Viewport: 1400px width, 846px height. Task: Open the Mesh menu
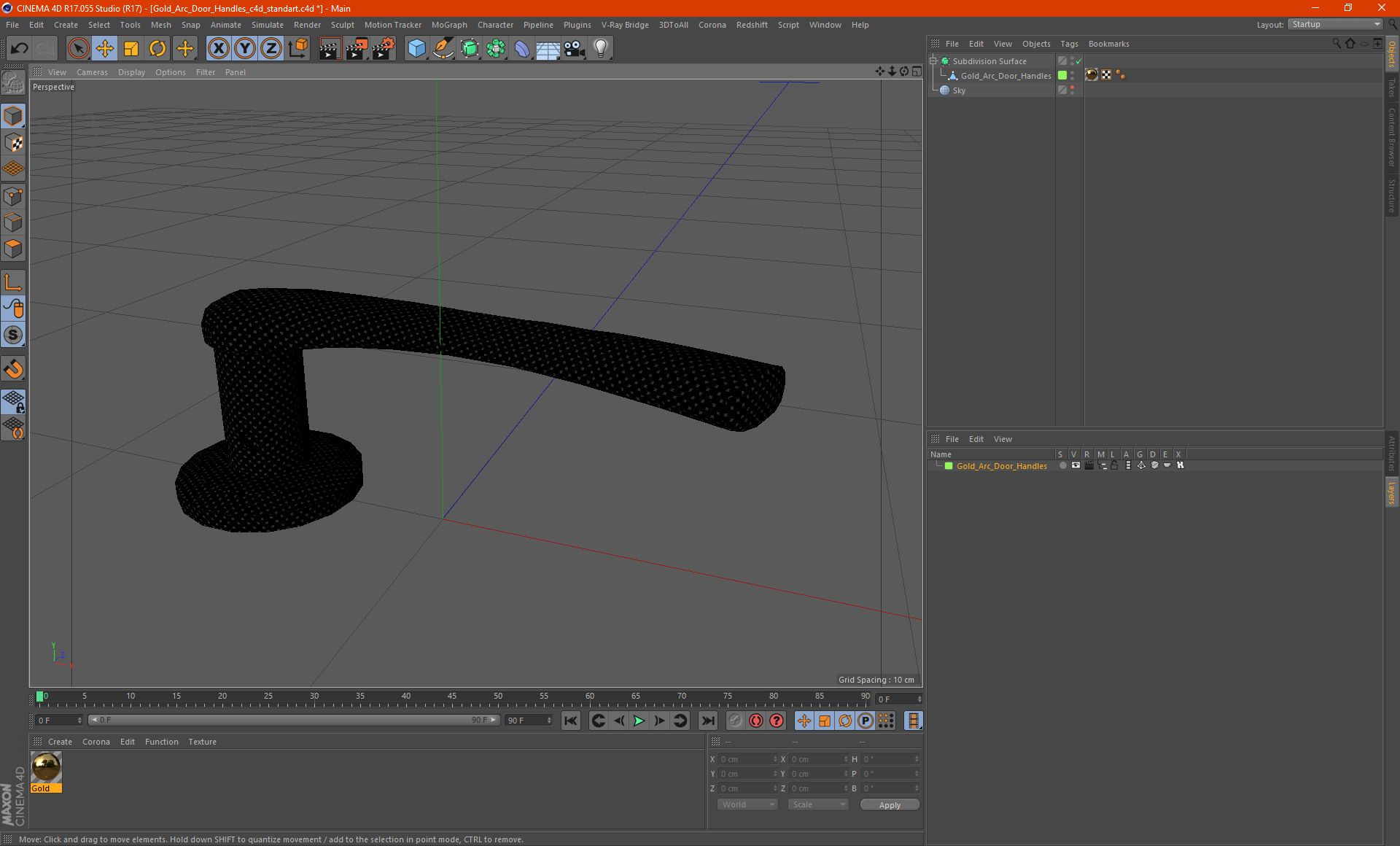pos(161,25)
